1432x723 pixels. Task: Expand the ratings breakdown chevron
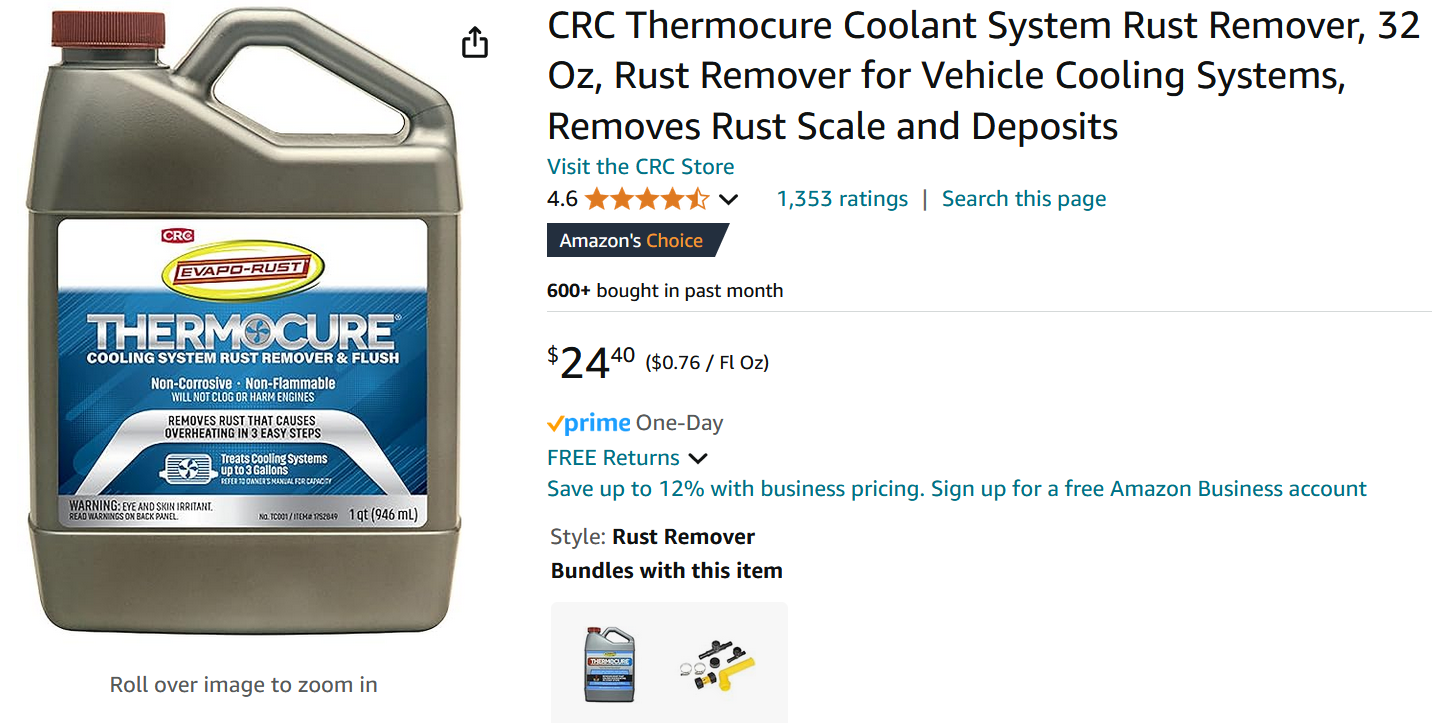click(729, 200)
